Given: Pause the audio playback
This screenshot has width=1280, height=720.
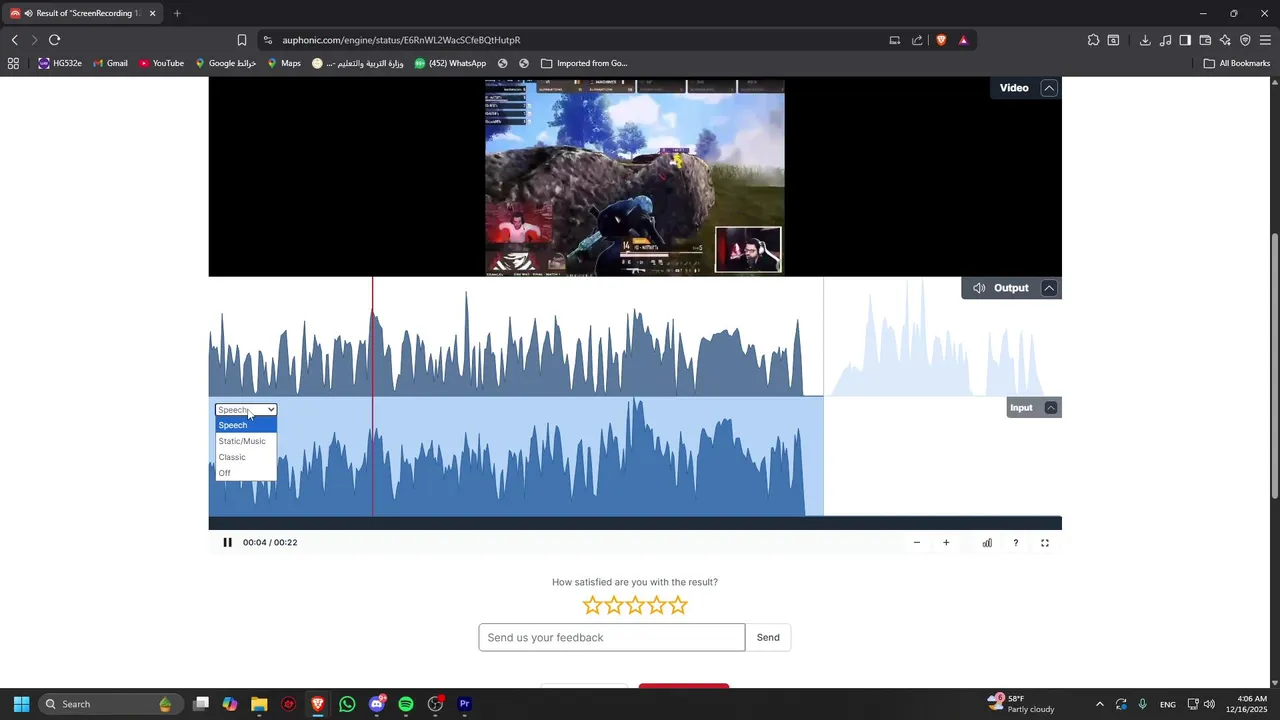Looking at the screenshot, I should 227,543.
